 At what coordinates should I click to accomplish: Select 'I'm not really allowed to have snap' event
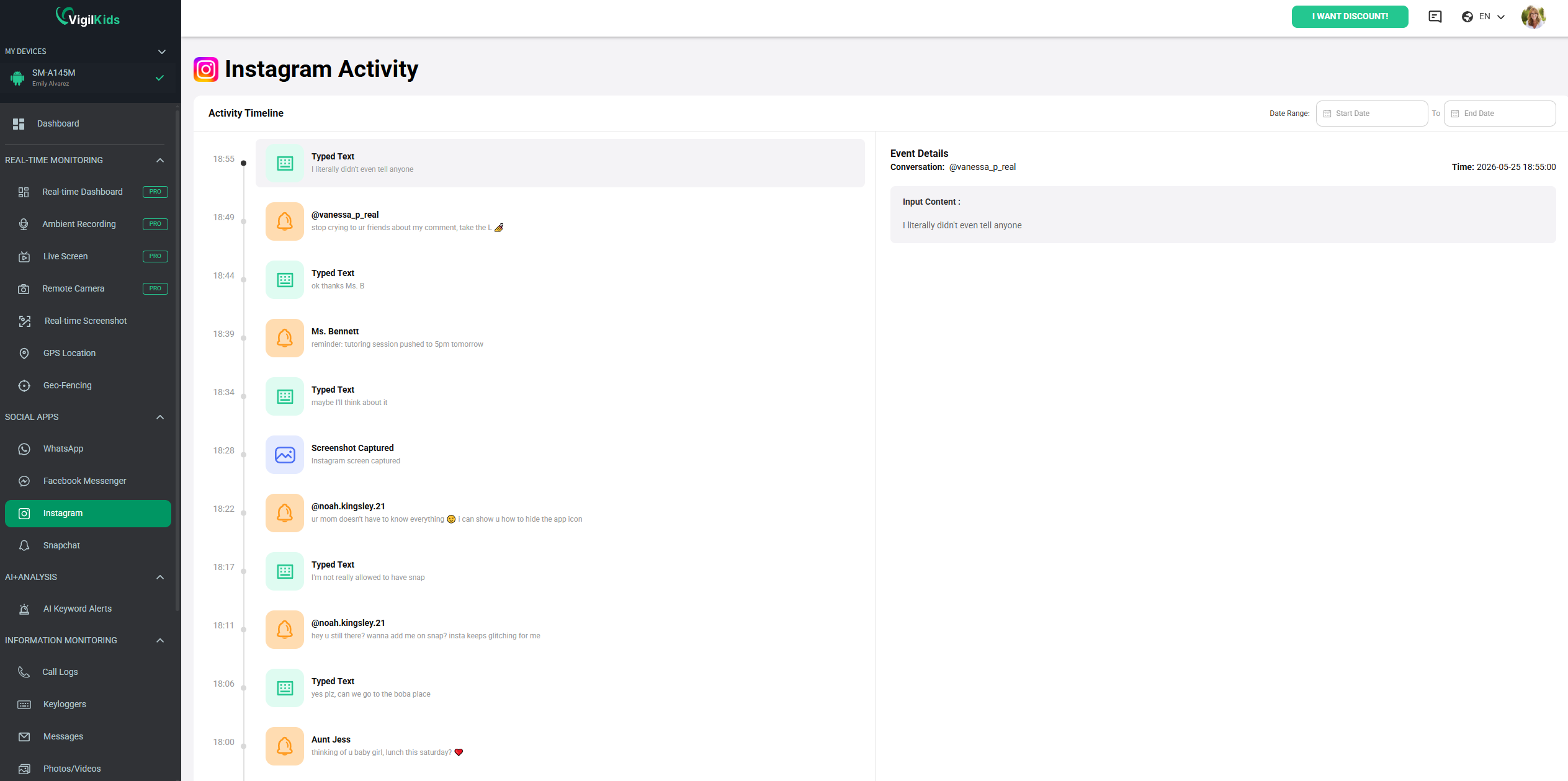tap(560, 571)
